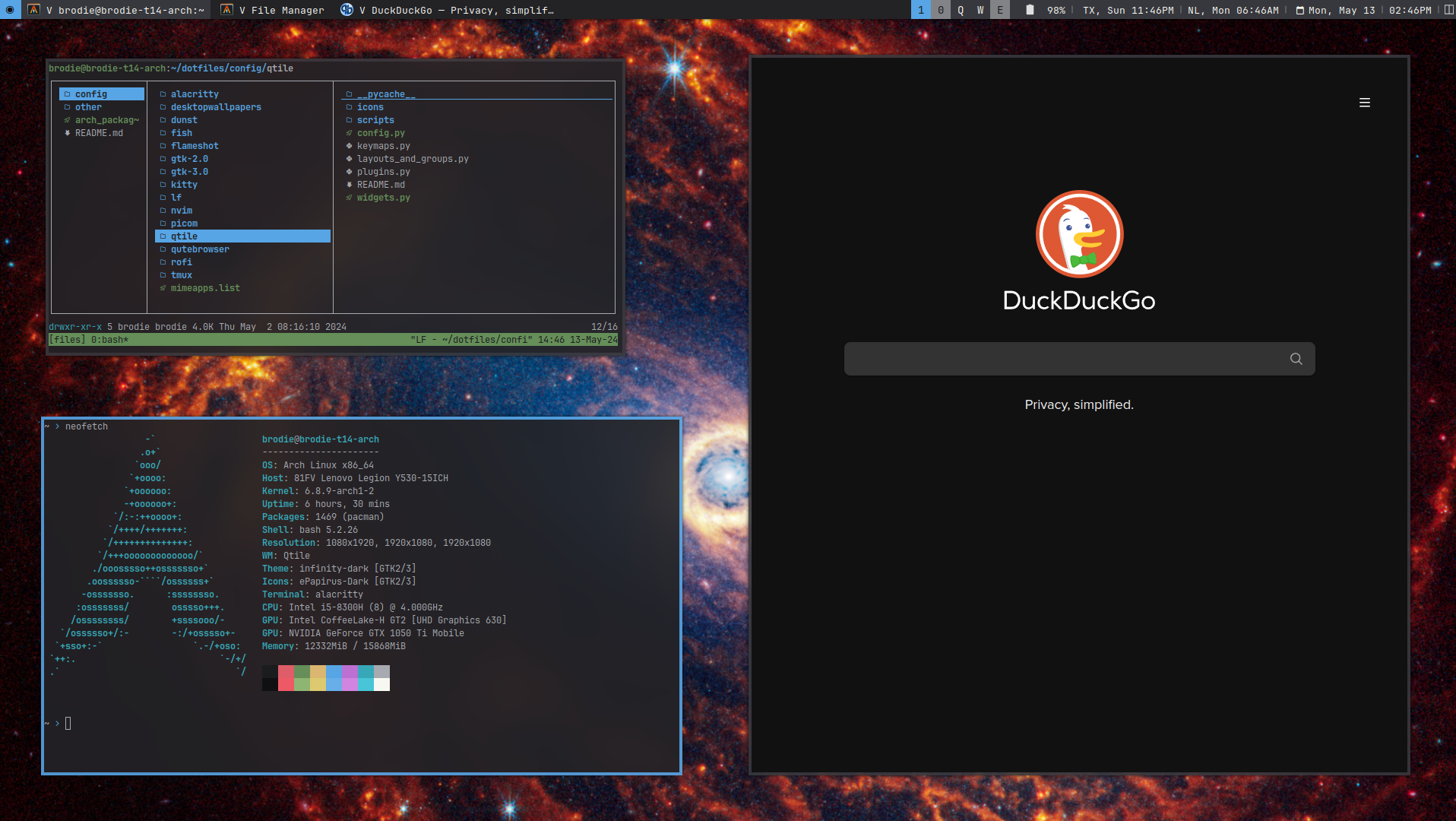This screenshot has width=1456, height=821.
Task: Click the NL, Mon 06:46AM clock
Action: click(x=1233, y=11)
